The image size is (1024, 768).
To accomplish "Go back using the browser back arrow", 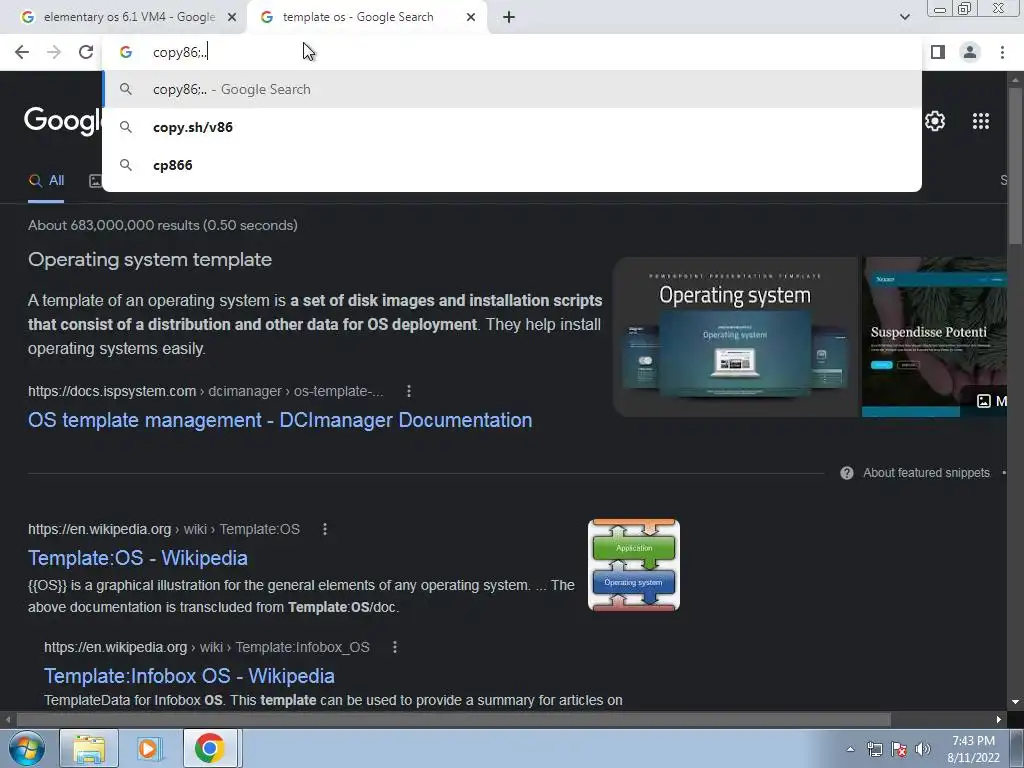I will (22, 52).
